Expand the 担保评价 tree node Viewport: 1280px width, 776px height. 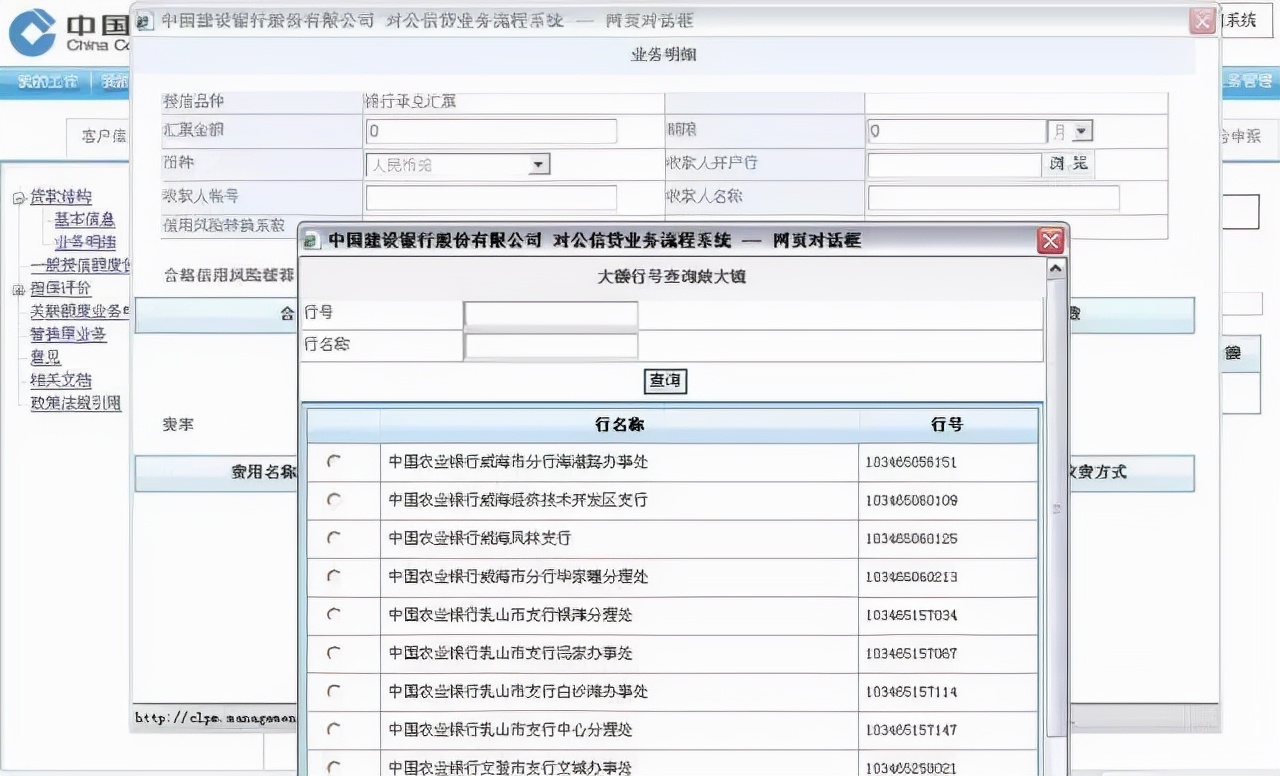(18, 290)
